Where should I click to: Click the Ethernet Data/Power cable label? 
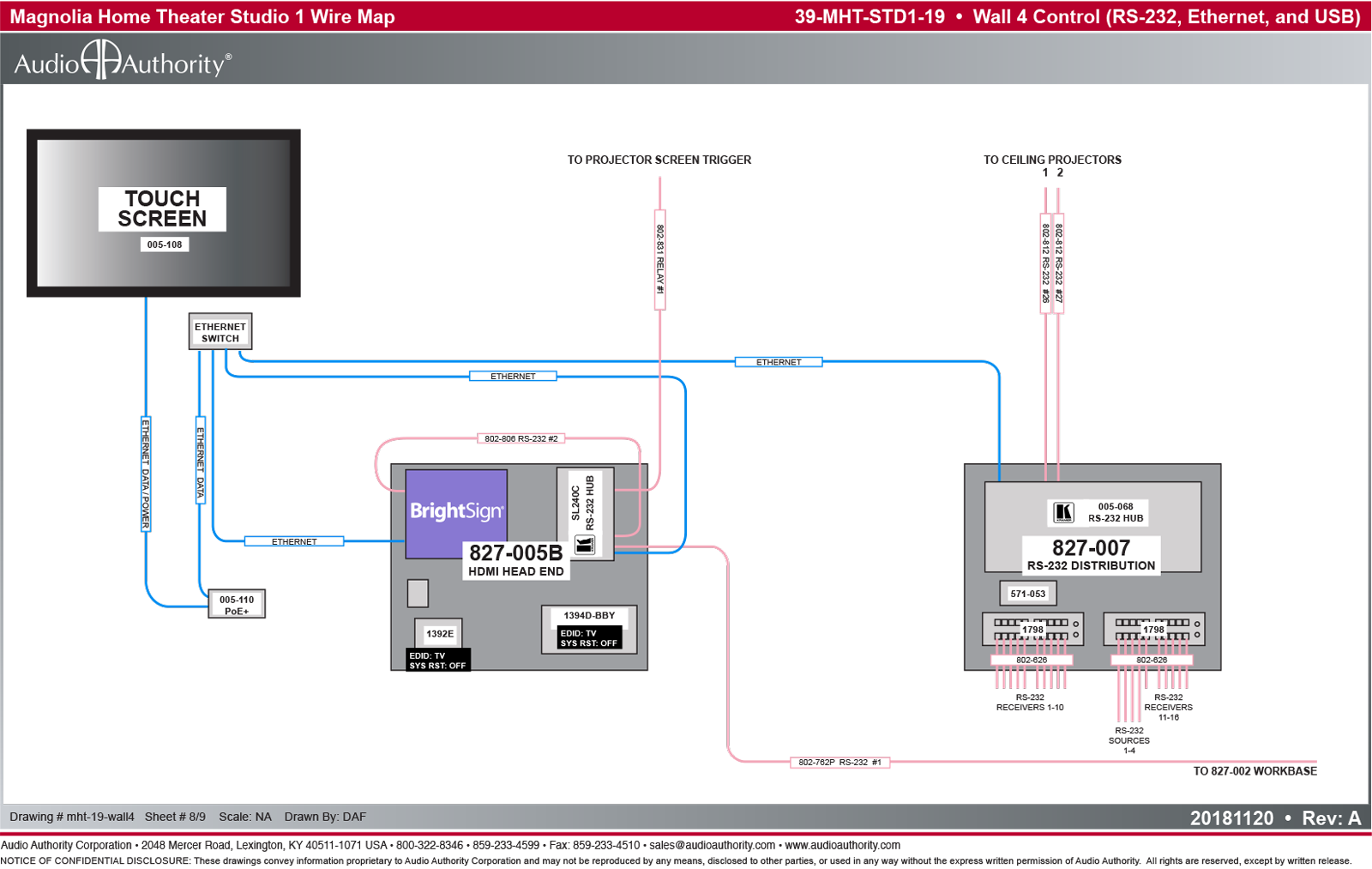pyautogui.click(x=146, y=474)
